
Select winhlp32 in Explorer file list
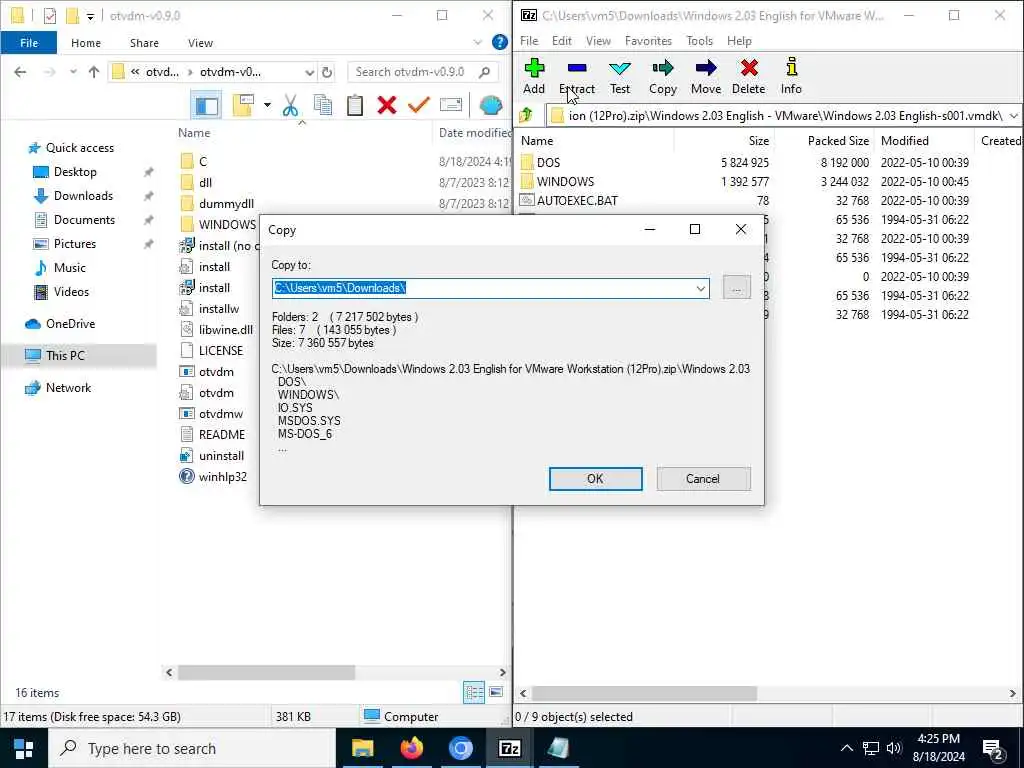[x=223, y=477]
